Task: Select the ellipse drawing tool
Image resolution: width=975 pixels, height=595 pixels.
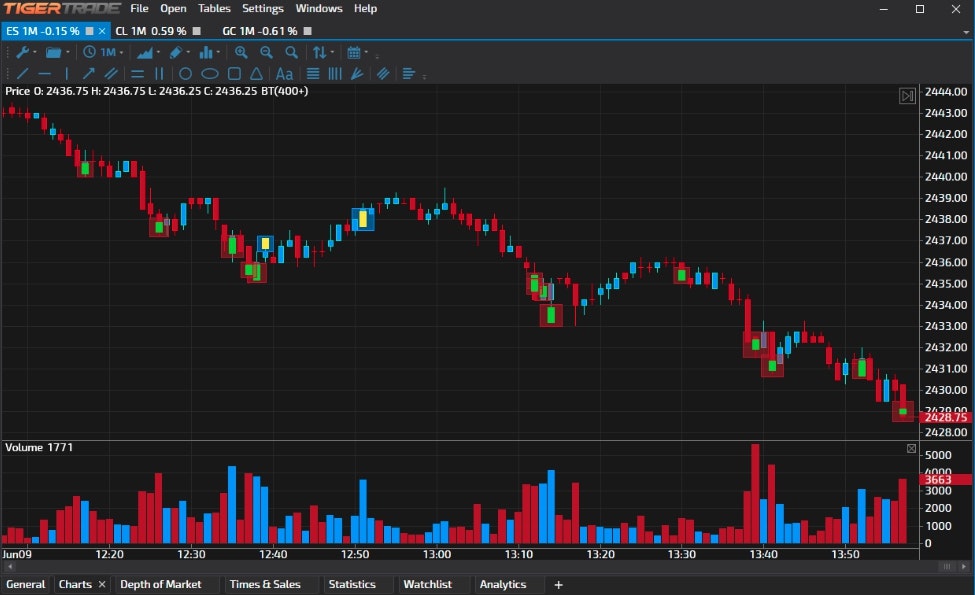Action: [209, 73]
